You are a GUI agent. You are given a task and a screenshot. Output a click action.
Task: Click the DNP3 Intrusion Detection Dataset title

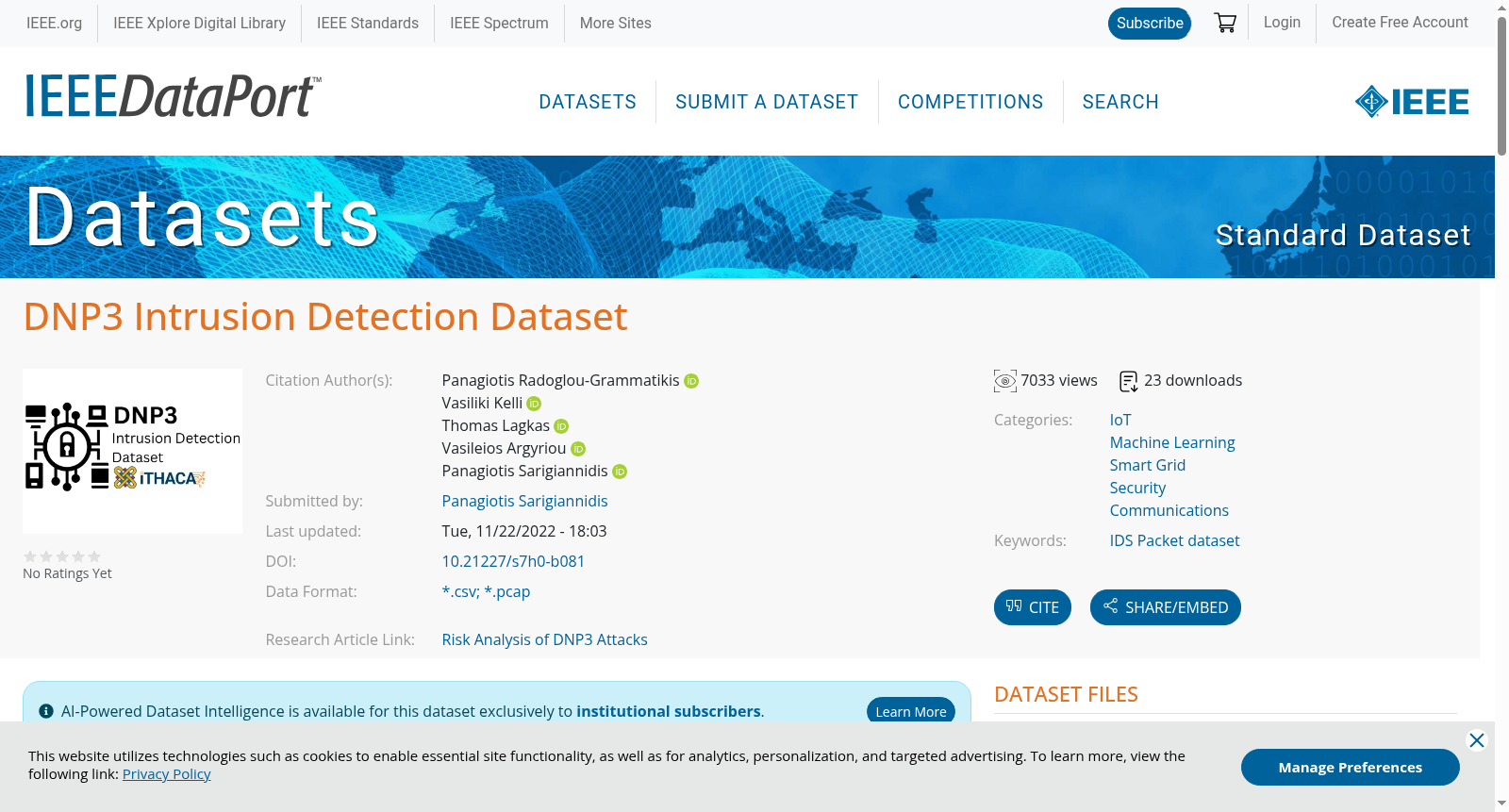coord(325,317)
